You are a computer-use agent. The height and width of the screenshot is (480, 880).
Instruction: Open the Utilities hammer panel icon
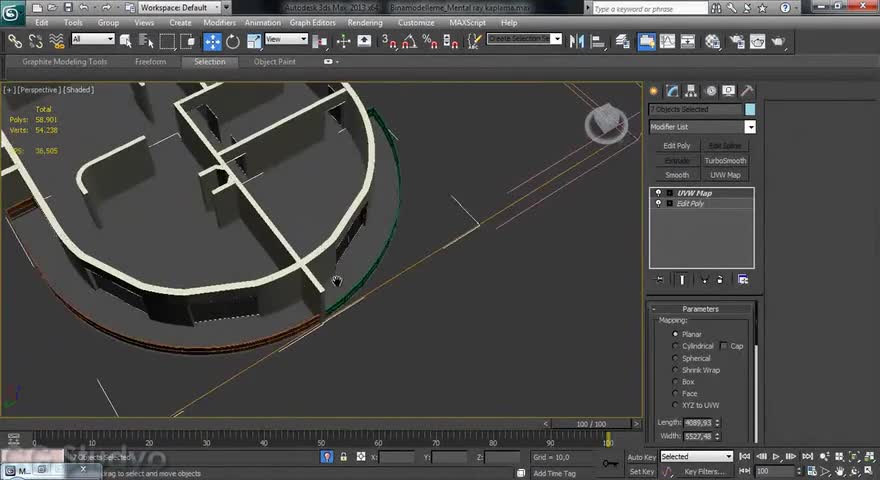[x=747, y=91]
